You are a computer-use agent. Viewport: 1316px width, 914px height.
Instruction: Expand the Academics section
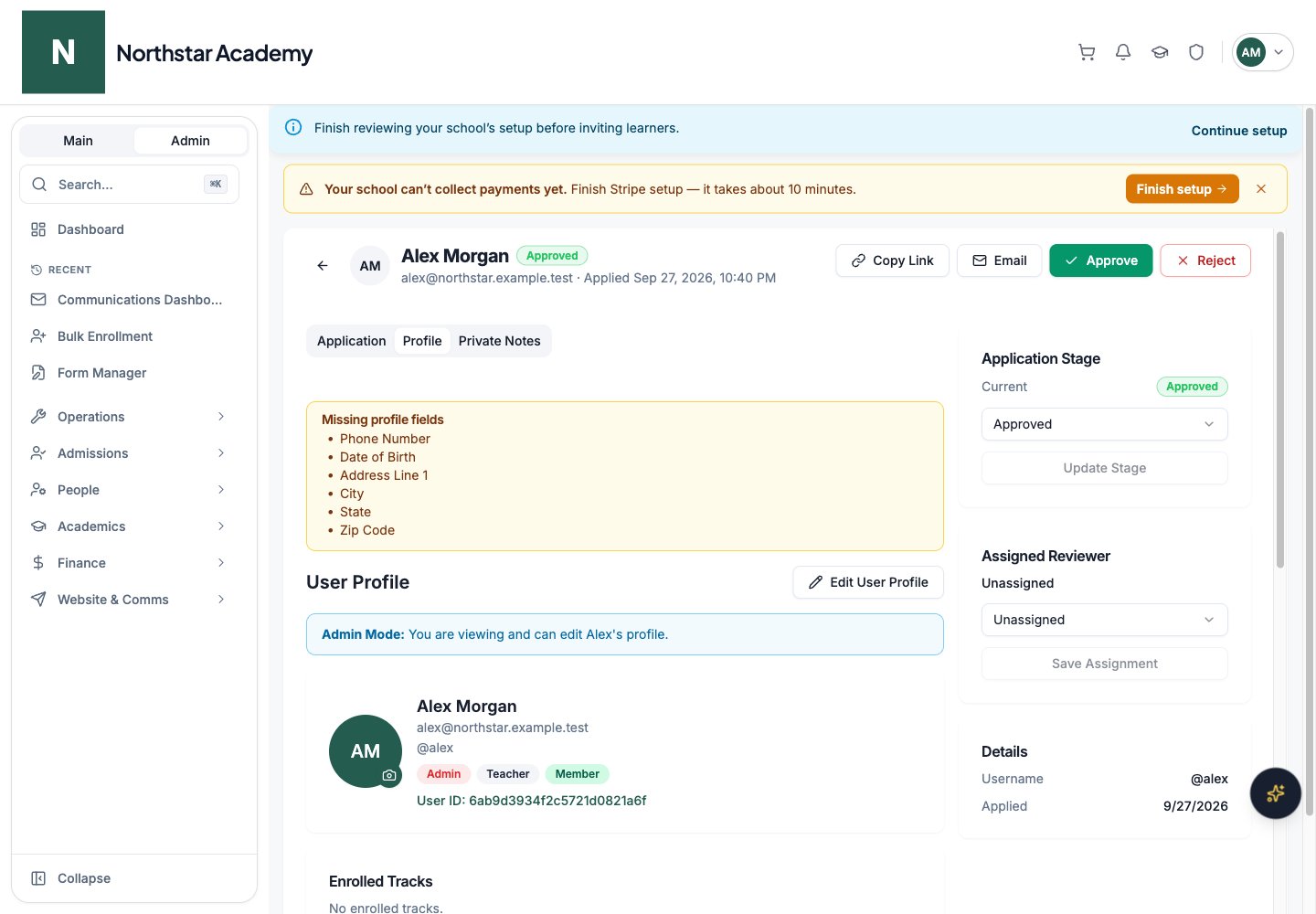pyautogui.click(x=130, y=526)
